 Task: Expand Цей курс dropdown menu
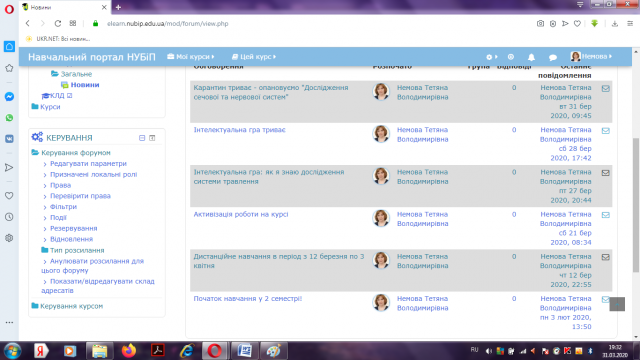click(254, 57)
